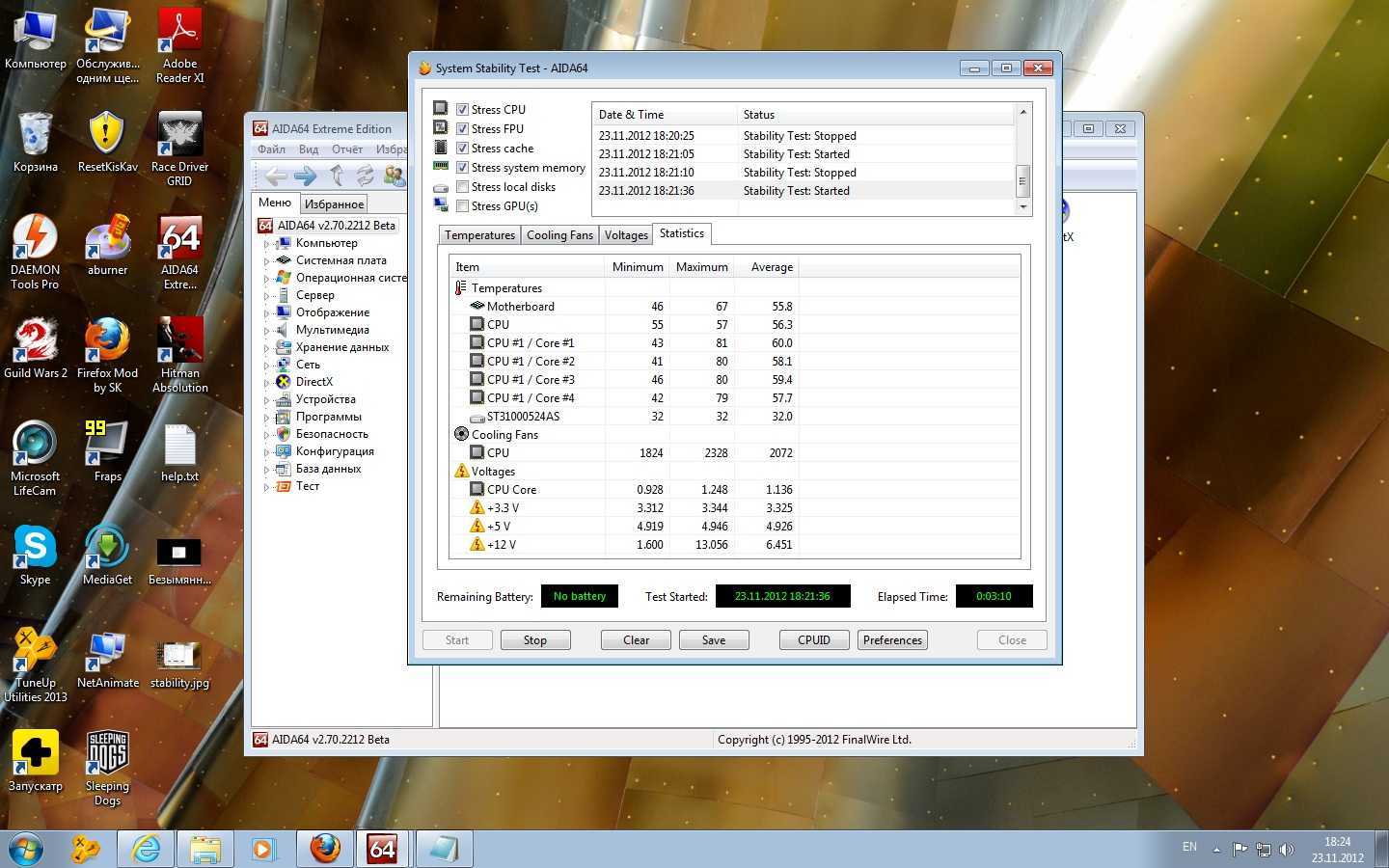
Task: Click the EN language indicator in the taskbar
Action: click(x=1189, y=847)
